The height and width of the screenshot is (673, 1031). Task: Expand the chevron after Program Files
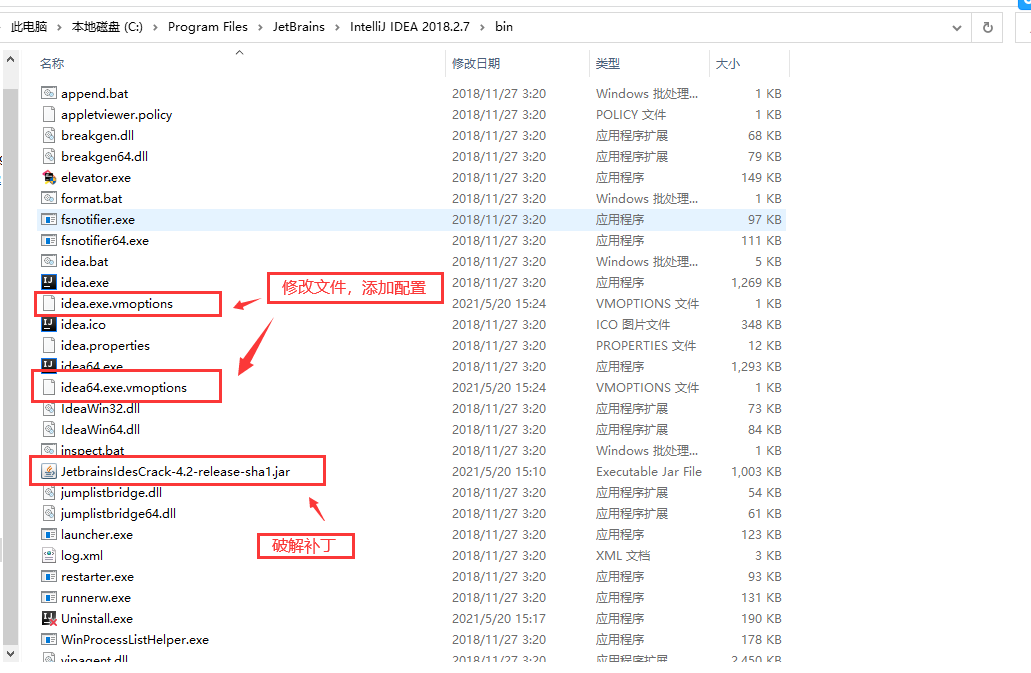260,27
